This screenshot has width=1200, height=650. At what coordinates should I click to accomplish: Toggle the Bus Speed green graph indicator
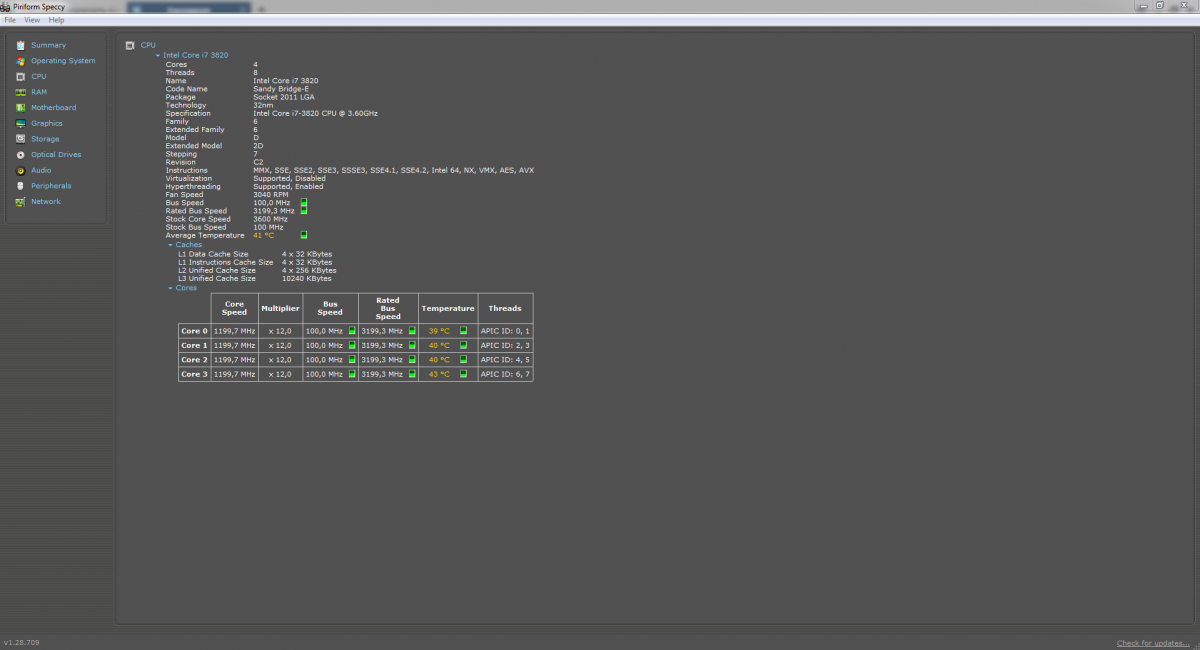pos(304,203)
